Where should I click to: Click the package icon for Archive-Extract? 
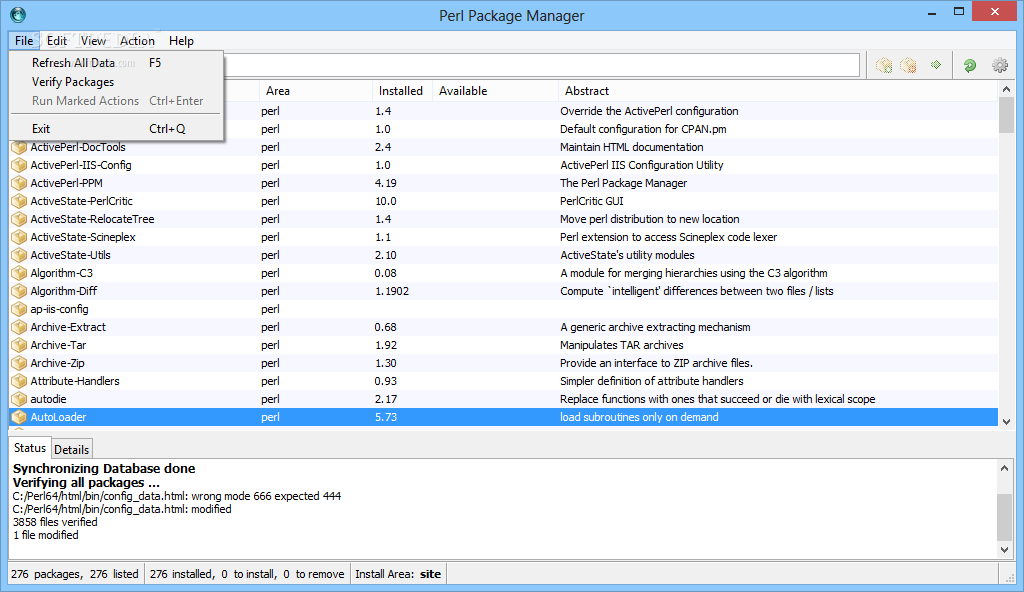pos(19,327)
